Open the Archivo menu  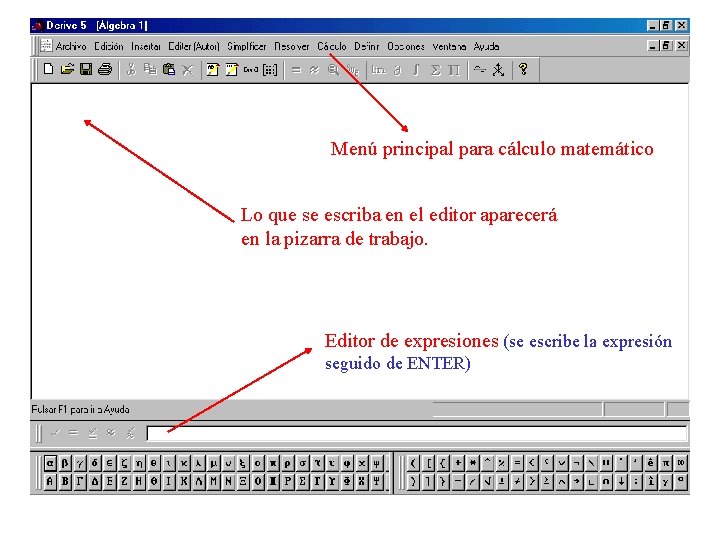tap(71, 46)
